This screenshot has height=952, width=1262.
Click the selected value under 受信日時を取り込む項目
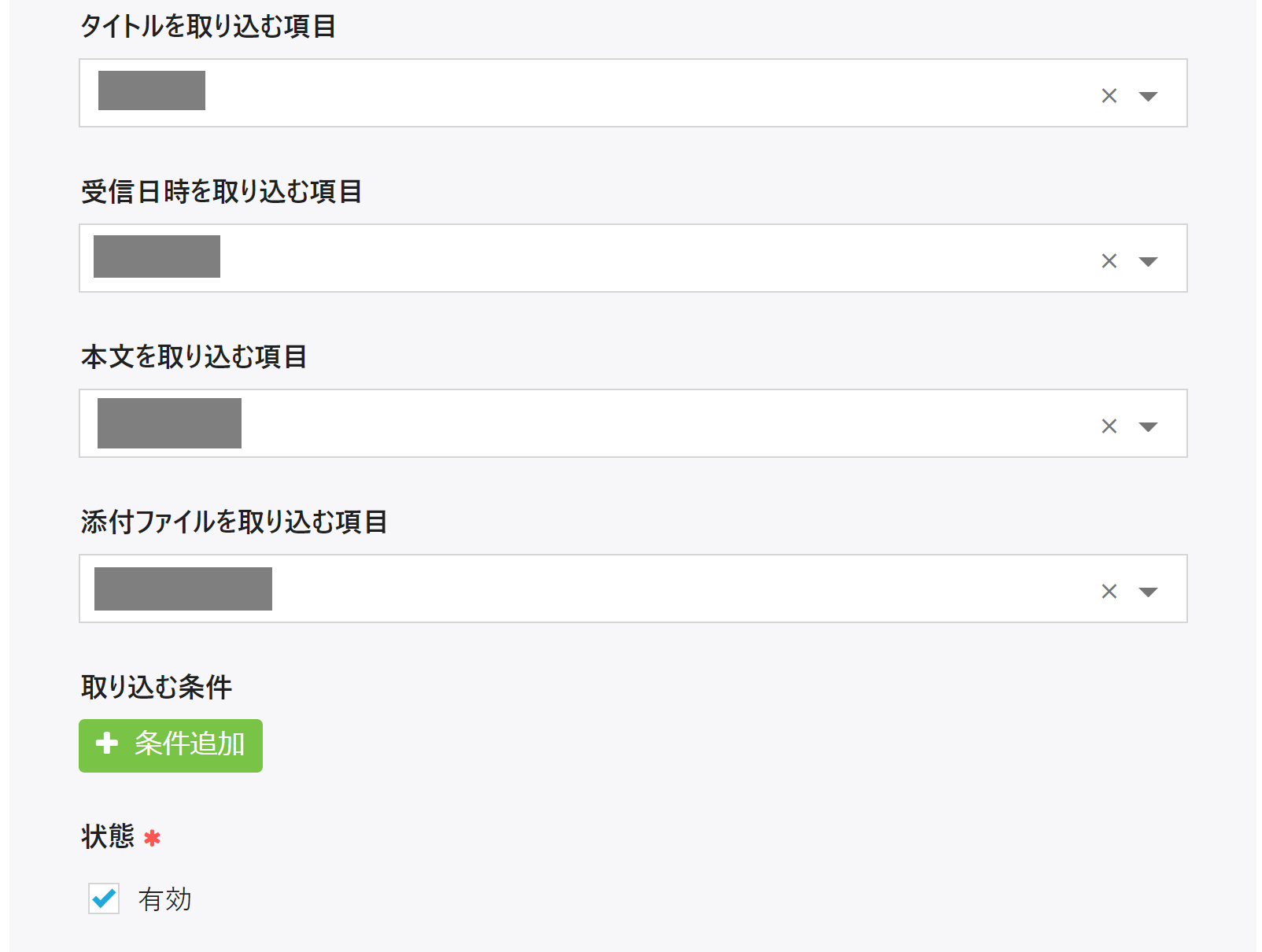(157, 256)
